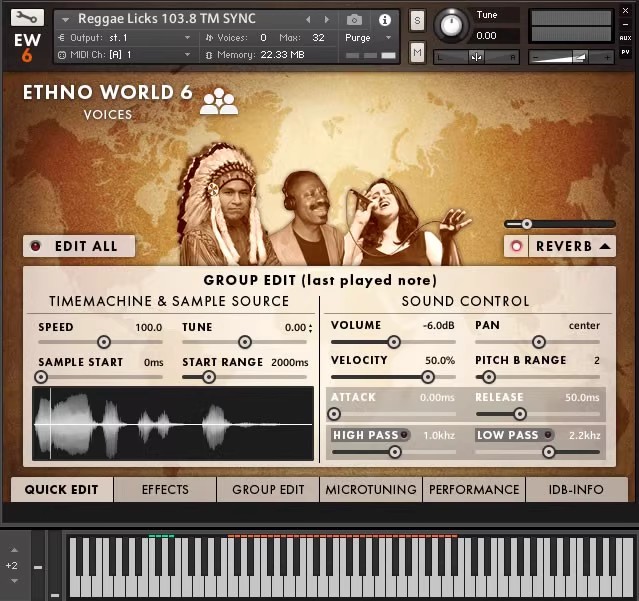Expand the Reverb preset arrow menu
Viewport: 639px width, 601px height.
(605, 246)
